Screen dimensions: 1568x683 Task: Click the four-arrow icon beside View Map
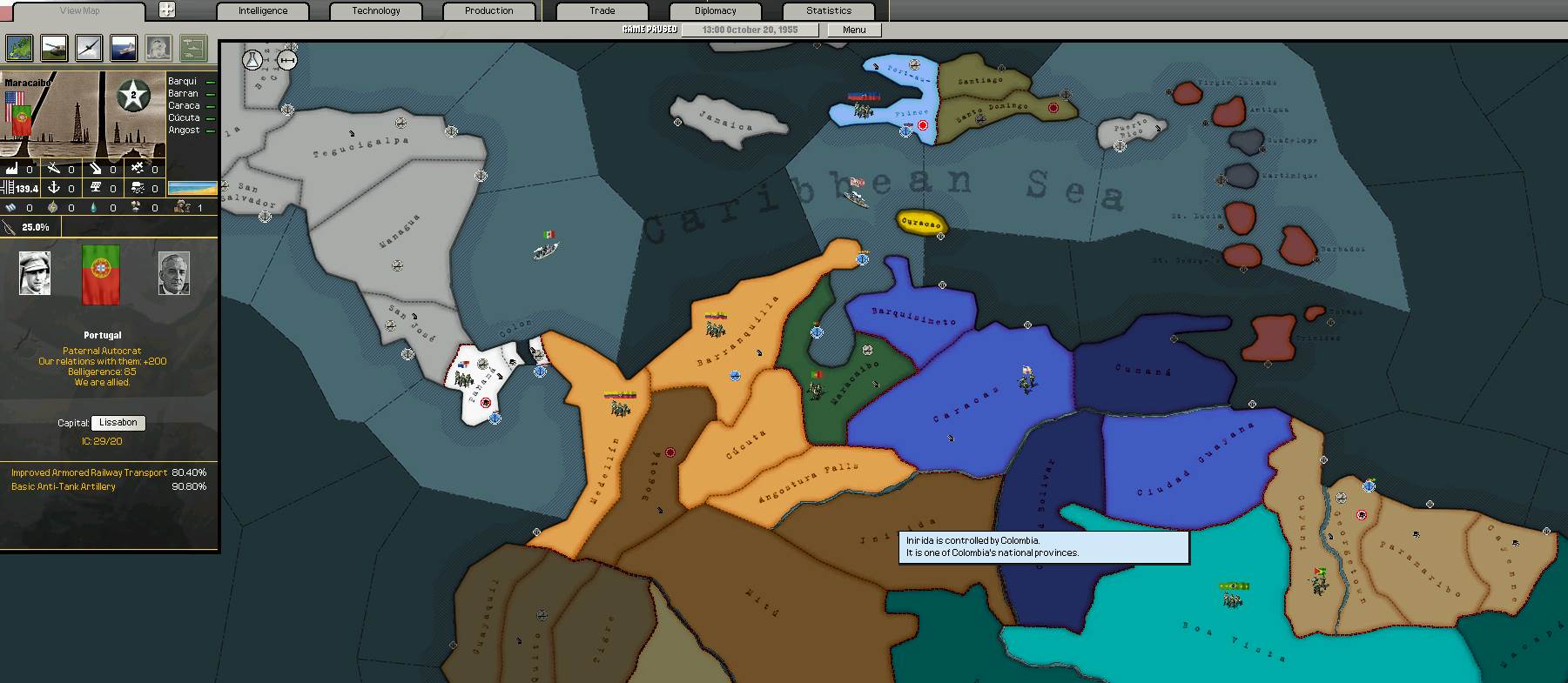click(x=167, y=10)
